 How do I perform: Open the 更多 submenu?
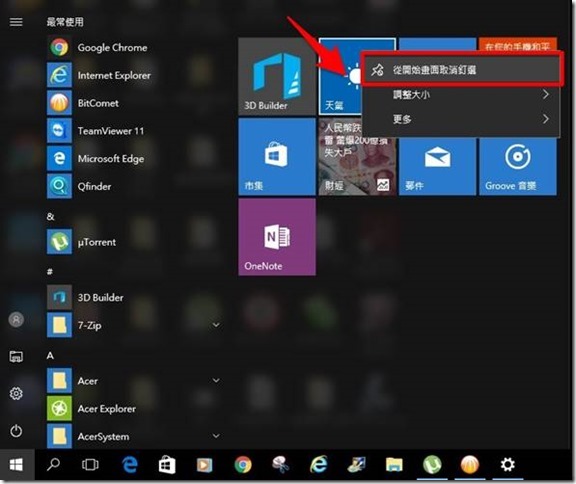pyautogui.click(x=462, y=119)
